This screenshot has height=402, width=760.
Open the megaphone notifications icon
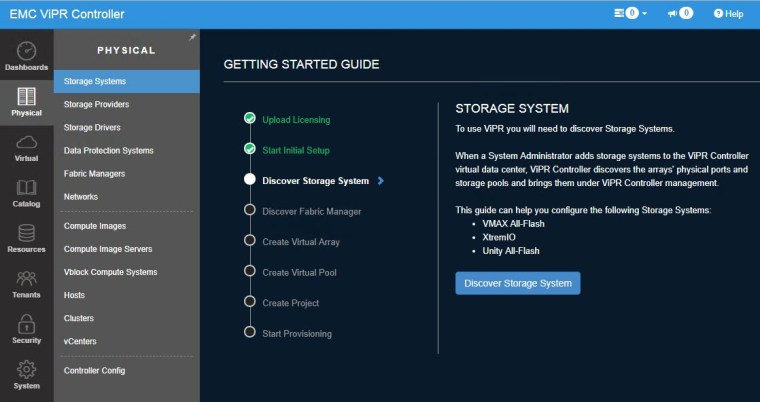pos(672,14)
